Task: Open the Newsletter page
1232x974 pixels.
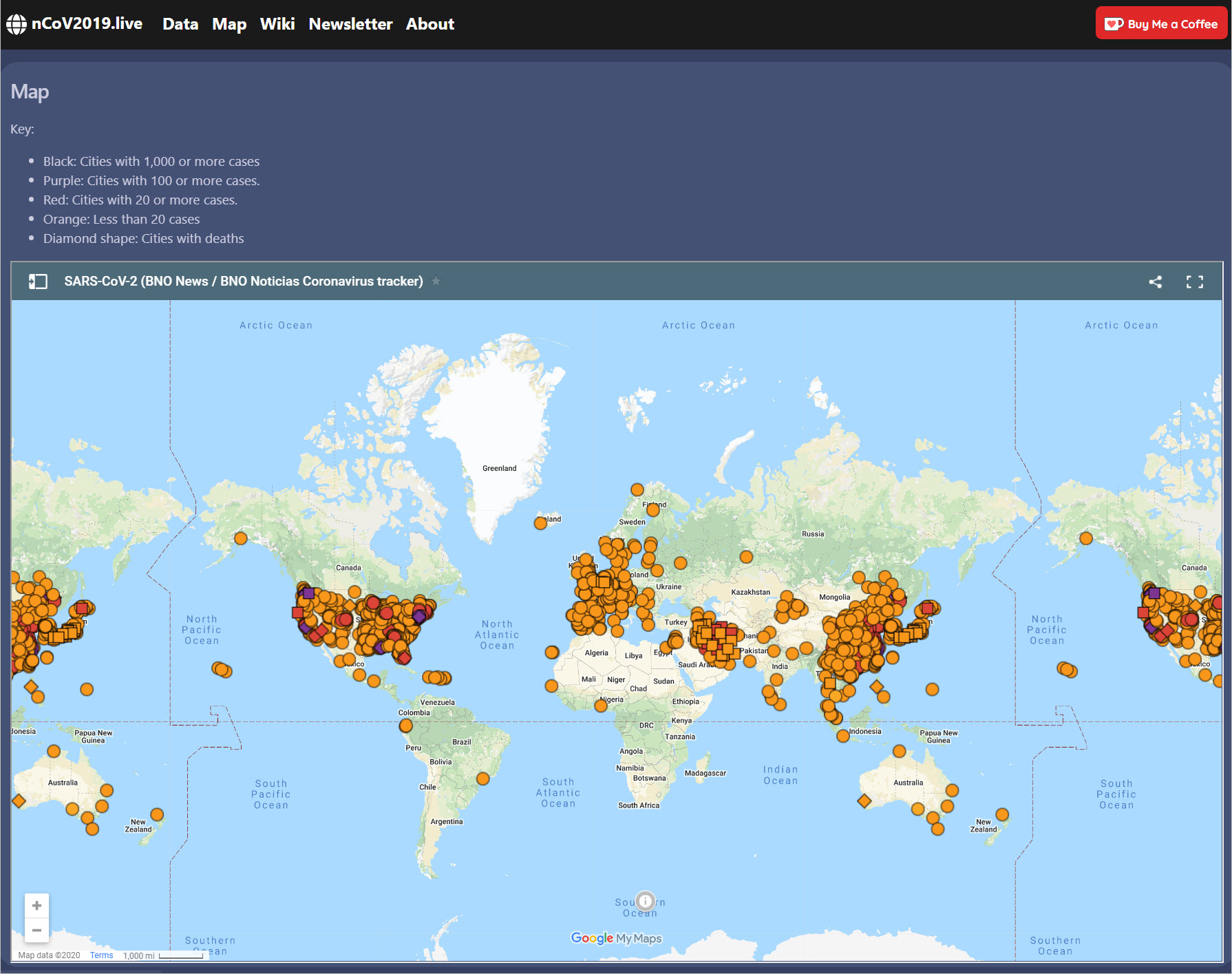Action: (x=350, y=24)
